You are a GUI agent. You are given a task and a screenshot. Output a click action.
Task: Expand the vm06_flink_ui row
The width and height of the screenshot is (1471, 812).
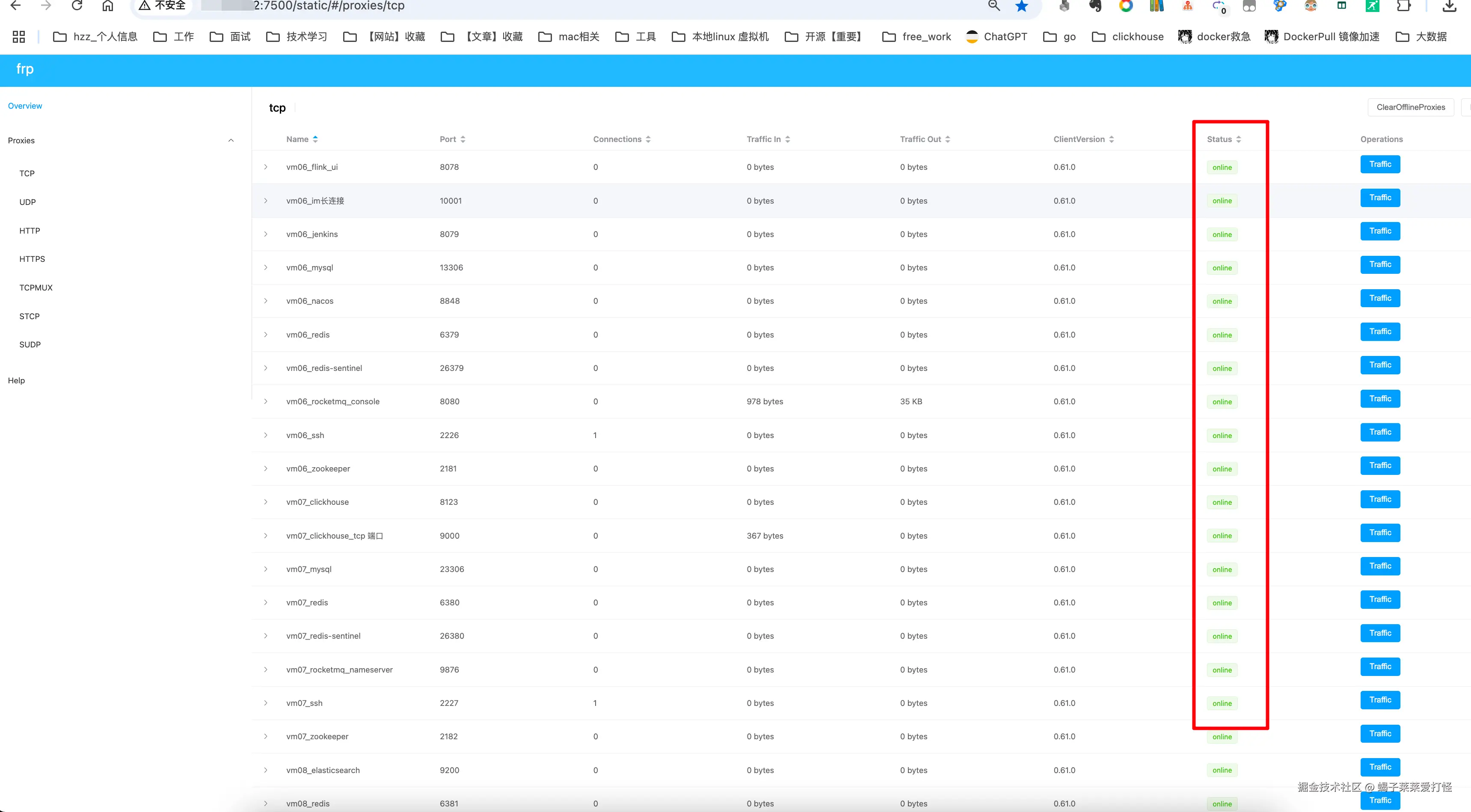[266, 167]
